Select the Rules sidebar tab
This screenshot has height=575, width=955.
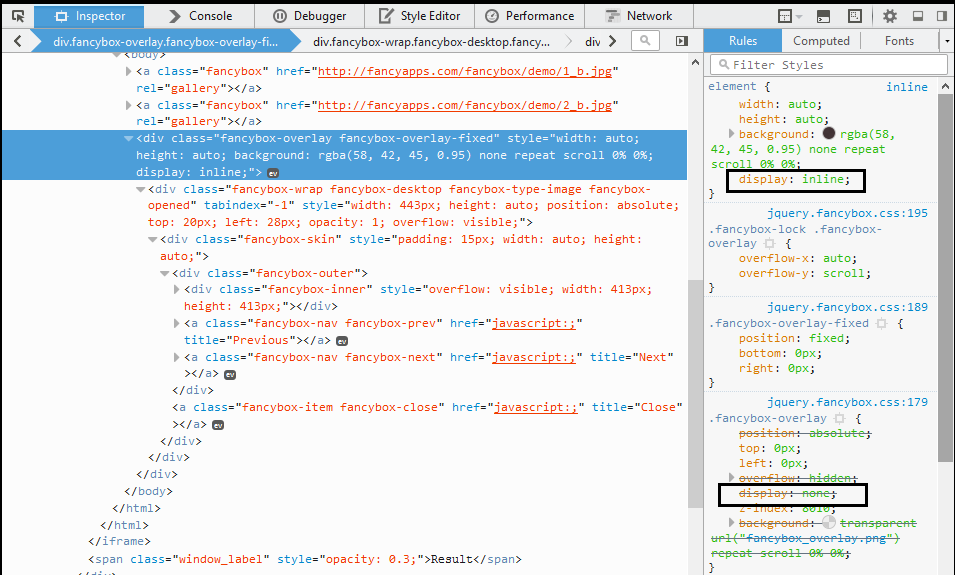click(742, 41)
